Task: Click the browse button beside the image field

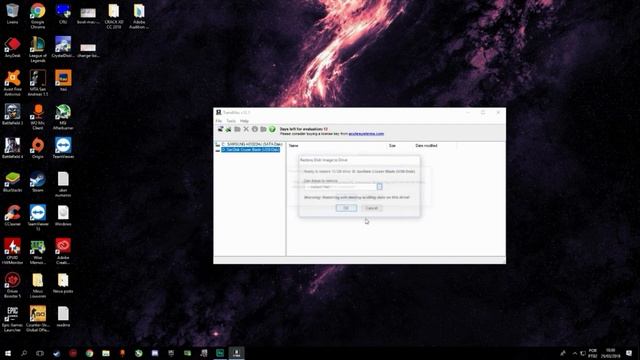Action: [x=380, y=187]
